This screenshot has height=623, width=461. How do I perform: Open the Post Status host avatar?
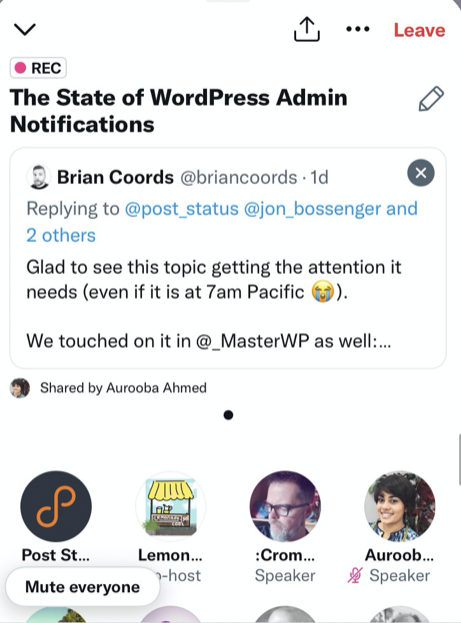tap(56, 506)
